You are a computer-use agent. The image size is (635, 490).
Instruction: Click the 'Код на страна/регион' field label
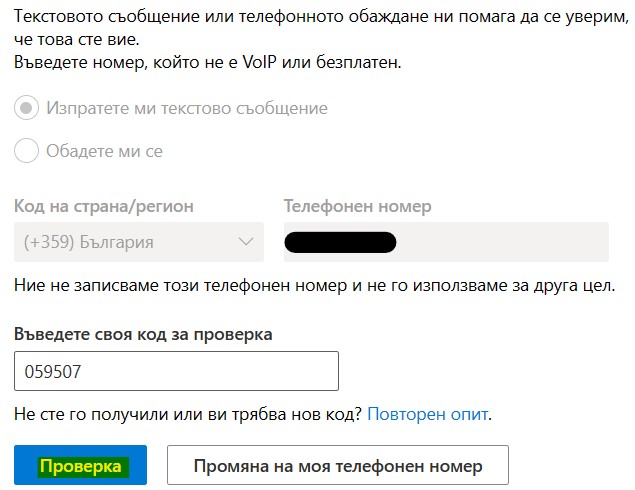click(104, 207)
